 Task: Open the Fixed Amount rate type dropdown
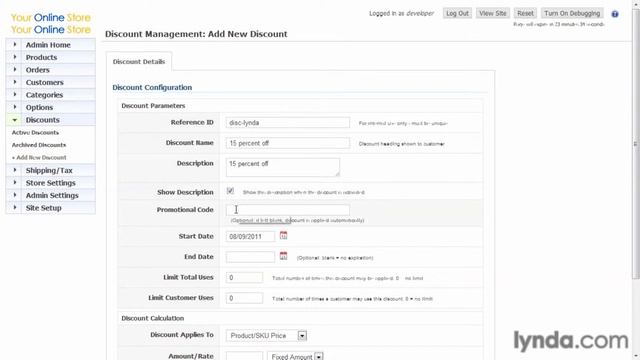coord(296,356)
